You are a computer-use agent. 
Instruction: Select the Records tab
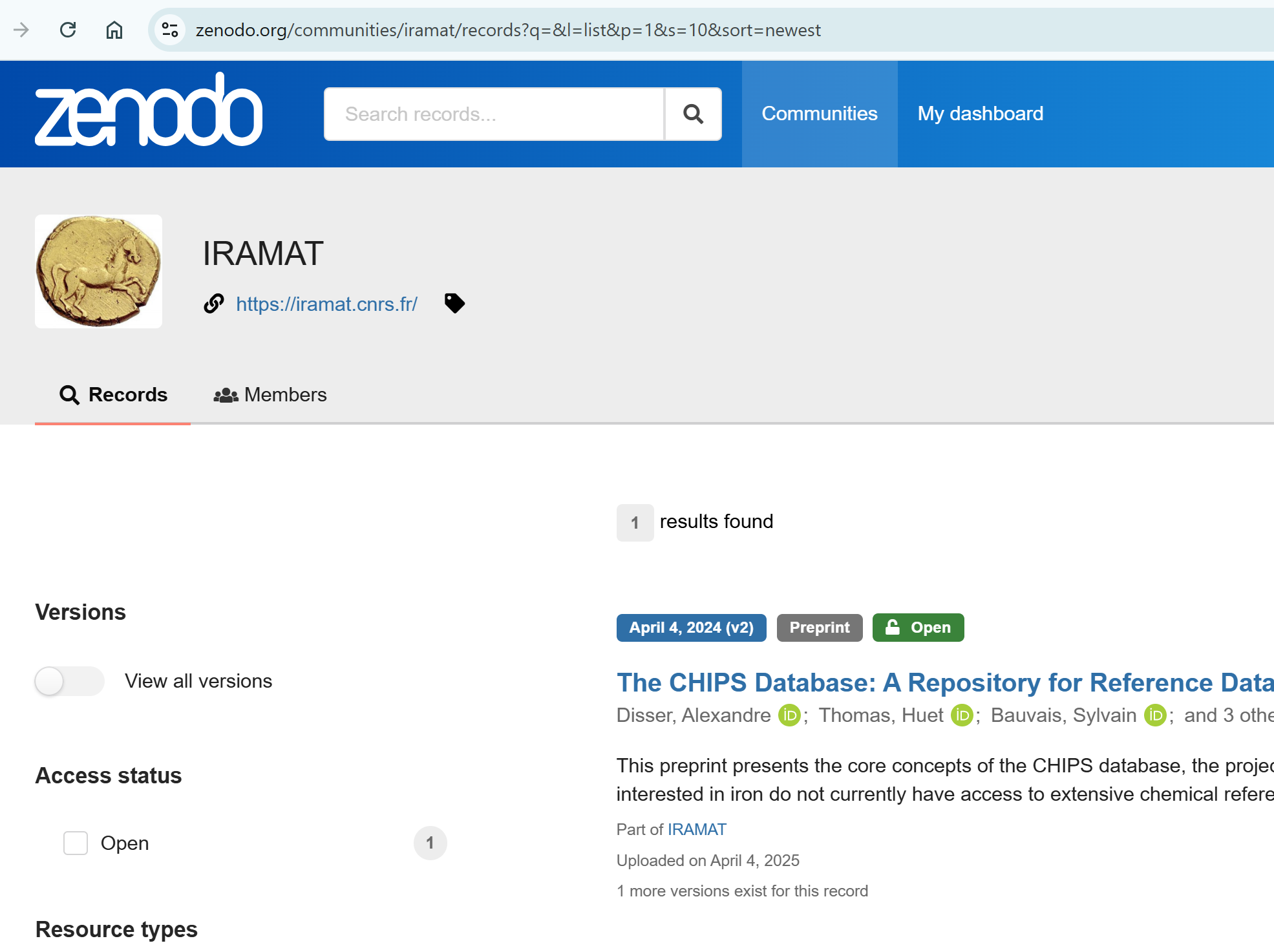point(113,395)
